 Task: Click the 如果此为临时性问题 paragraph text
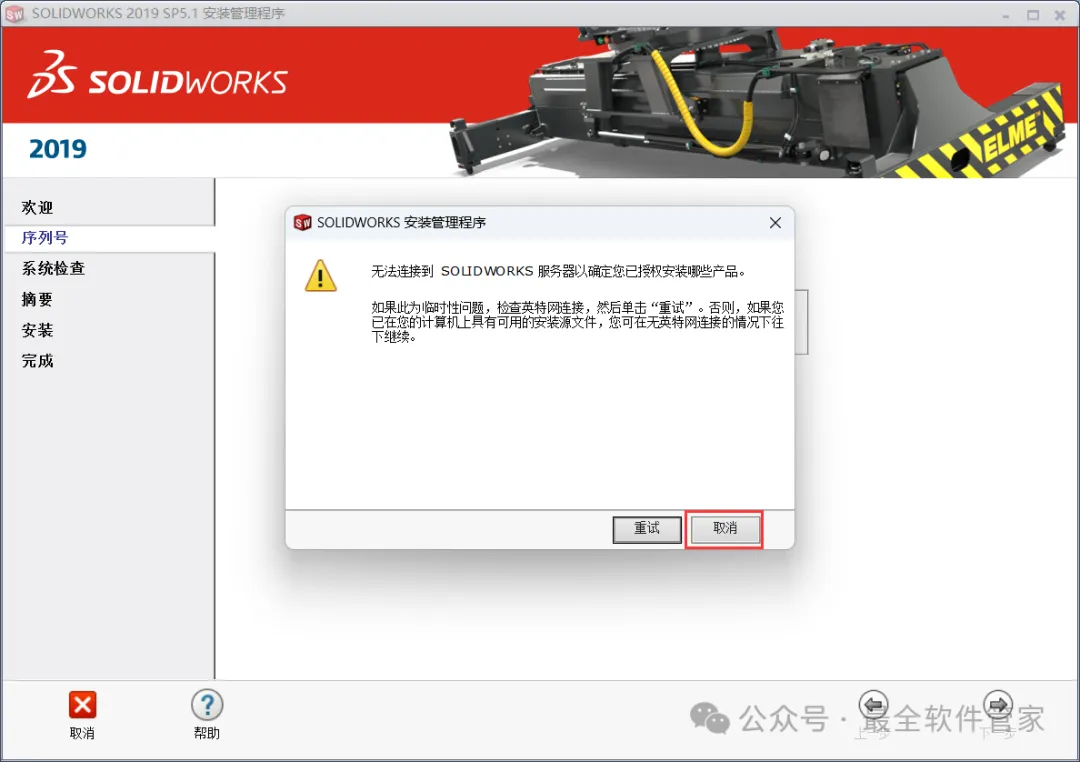(577, 322)
